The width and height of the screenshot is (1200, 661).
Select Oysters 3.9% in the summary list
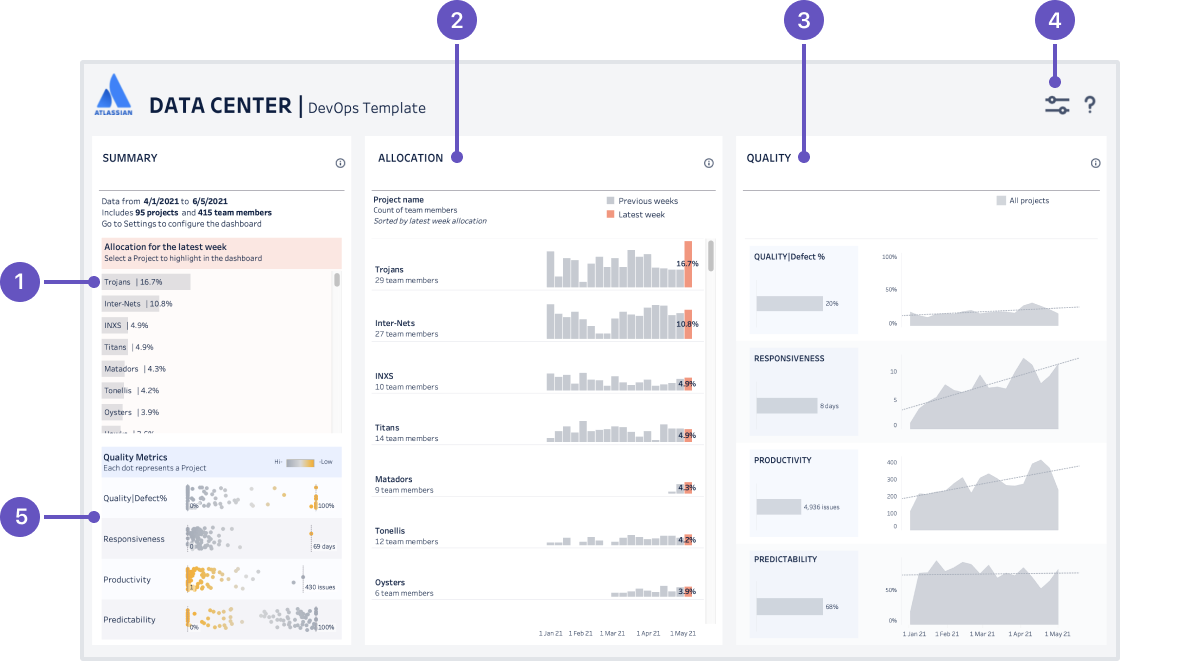pos(130,412)
